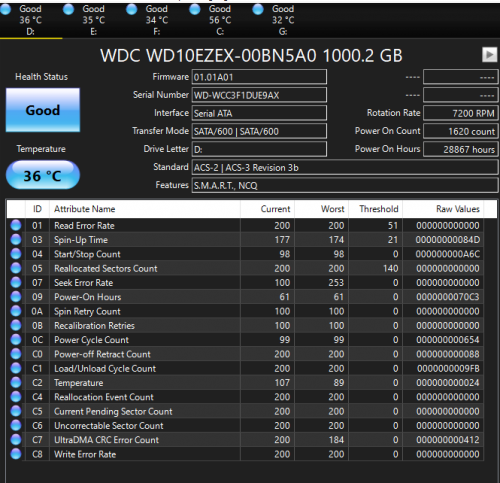
Task: Click the Power On Hours field 28867 hours
Action: pyautogui.click(x=461, y=149)
